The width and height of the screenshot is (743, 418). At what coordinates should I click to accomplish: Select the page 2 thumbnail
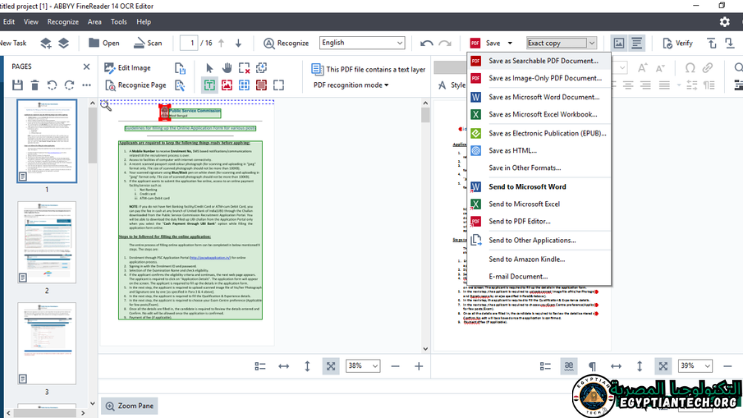click(x=46, y=246)
